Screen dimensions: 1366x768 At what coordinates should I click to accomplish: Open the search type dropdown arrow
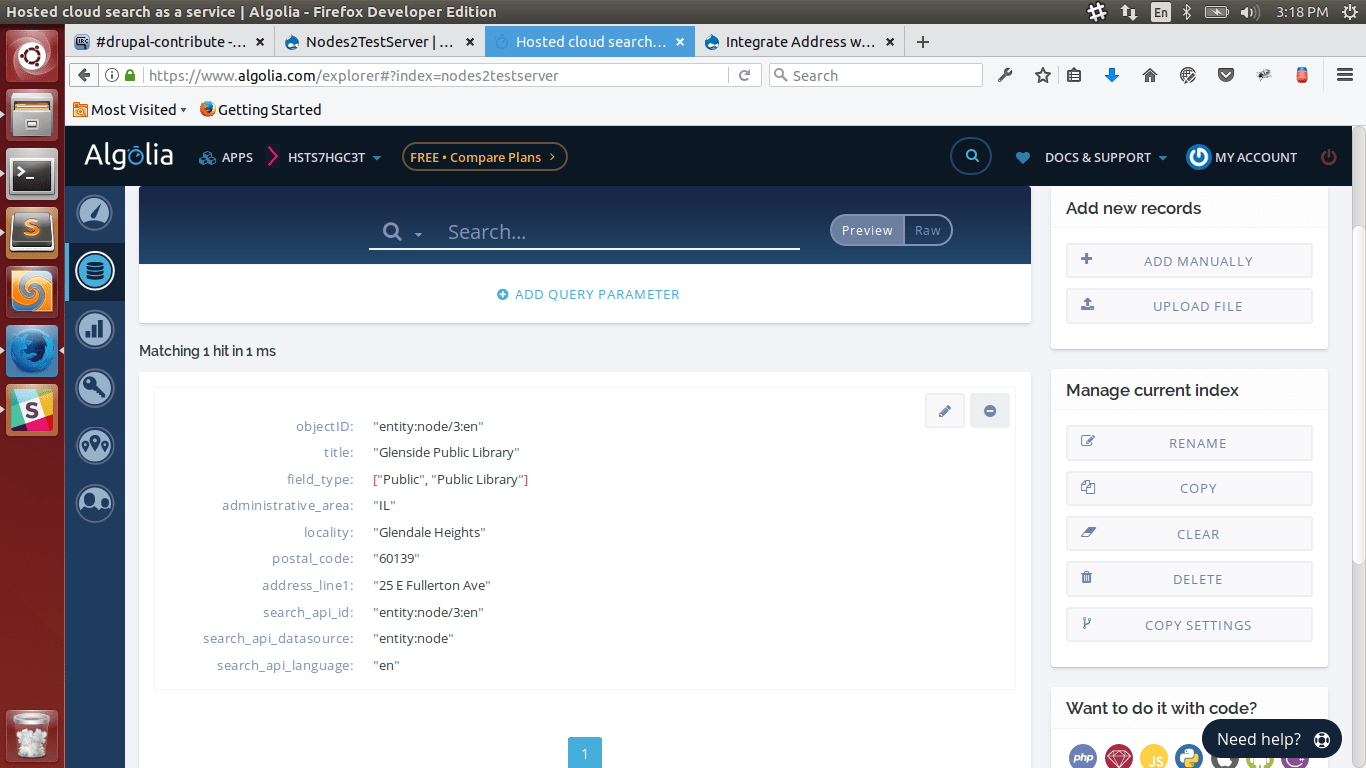(419, 235)
